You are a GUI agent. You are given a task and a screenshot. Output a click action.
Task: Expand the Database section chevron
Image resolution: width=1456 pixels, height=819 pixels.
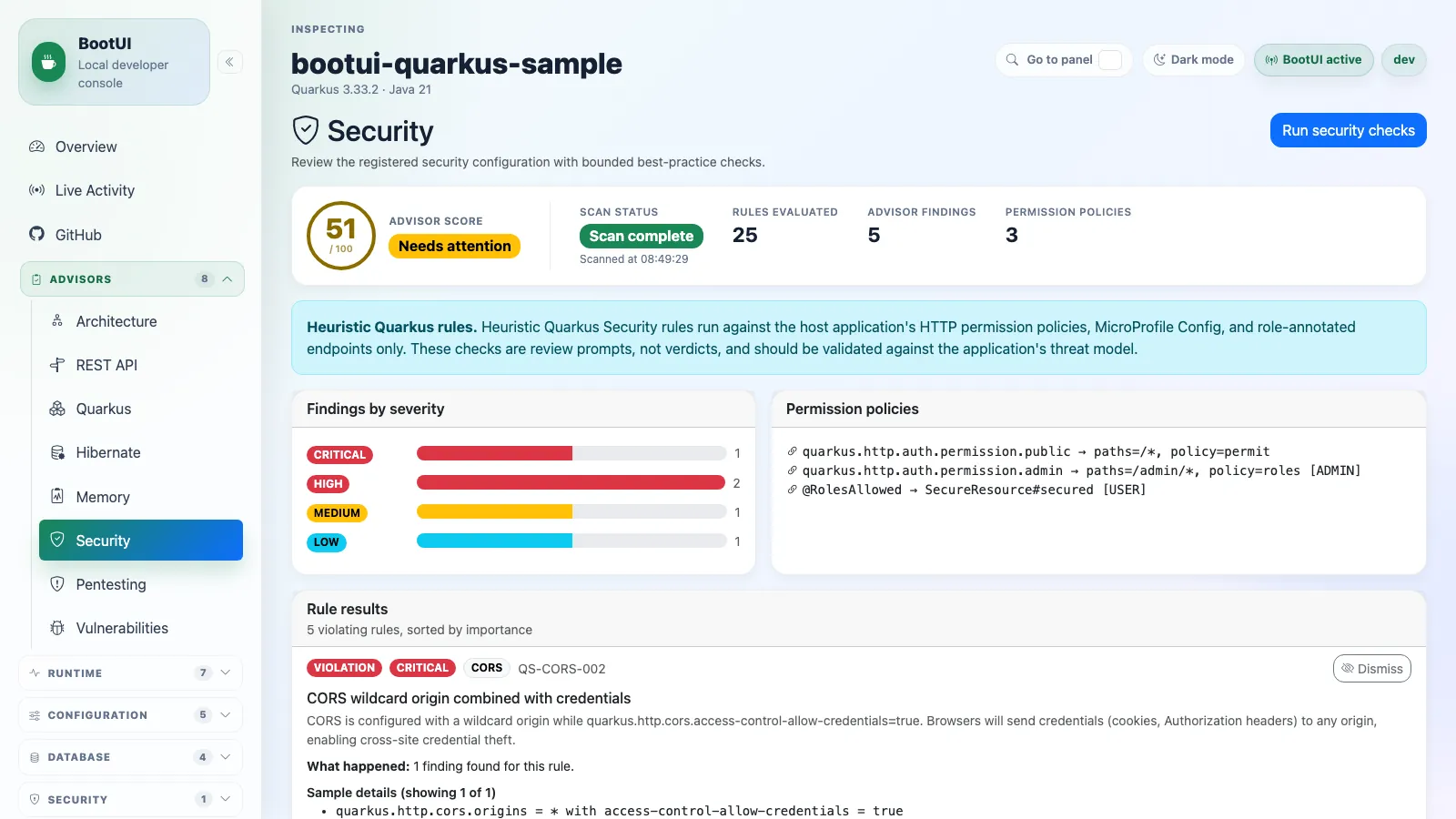226,757
